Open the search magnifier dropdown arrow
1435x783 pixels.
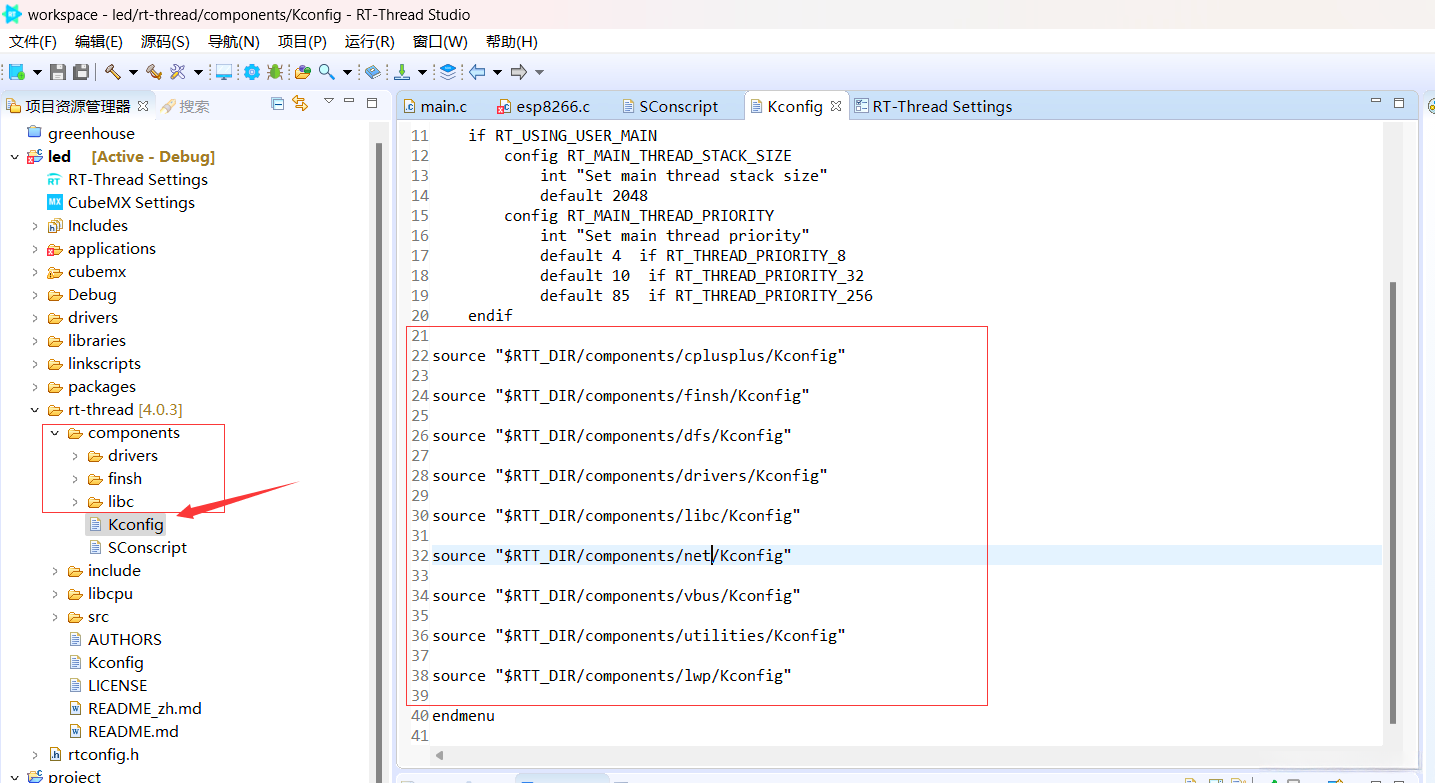pyautogui.click(x=347, y=72)
